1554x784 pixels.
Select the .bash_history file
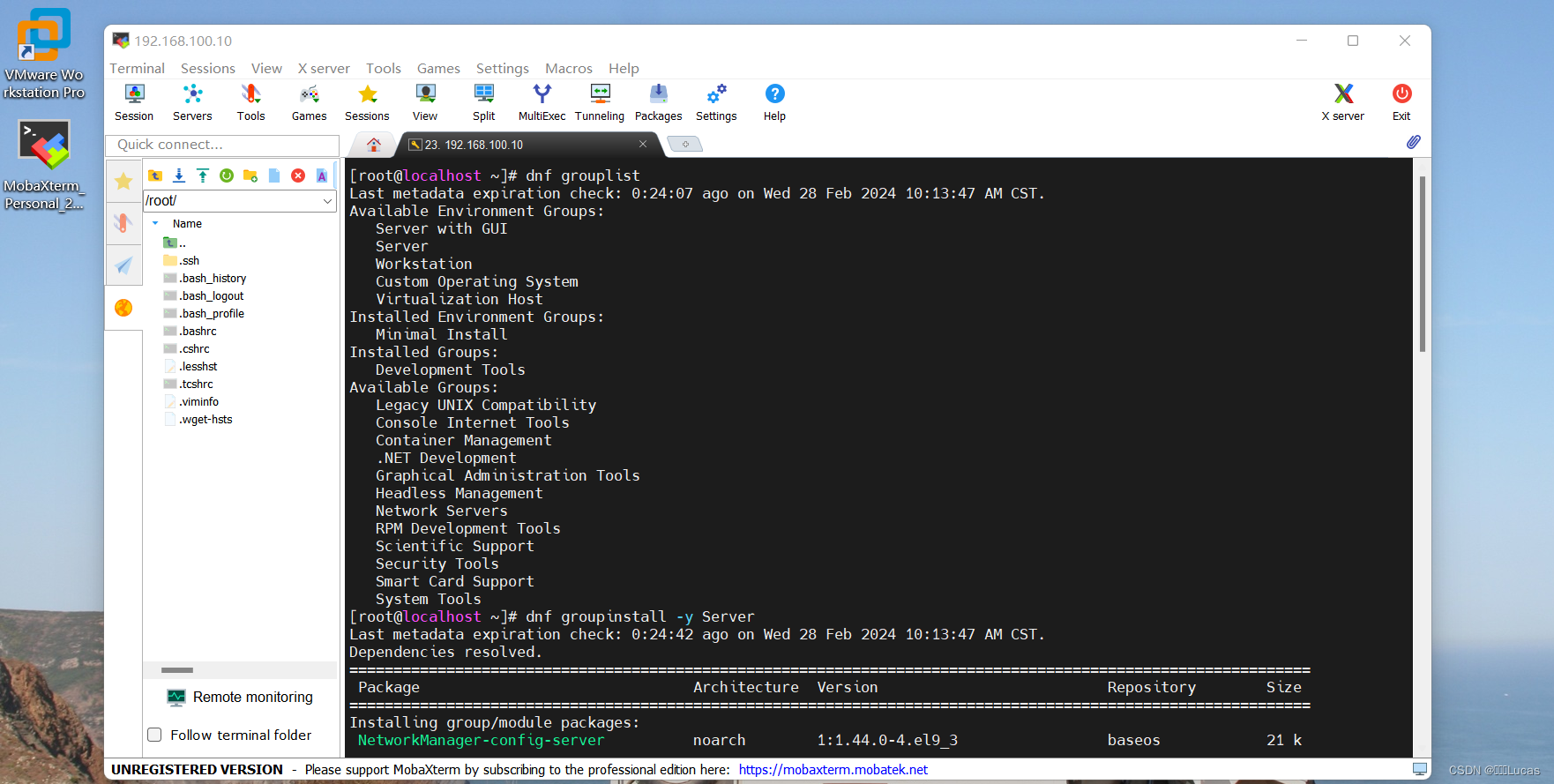(x=205, y=279)
